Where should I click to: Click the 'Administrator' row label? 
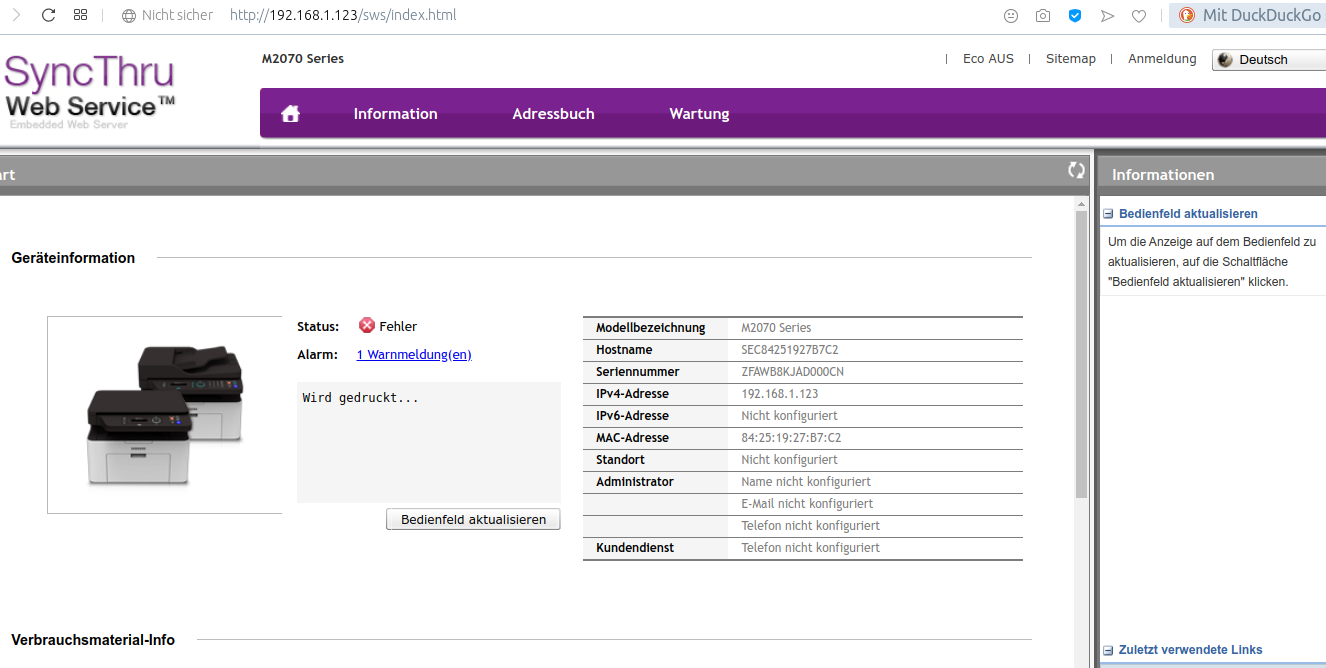point(635,482)
